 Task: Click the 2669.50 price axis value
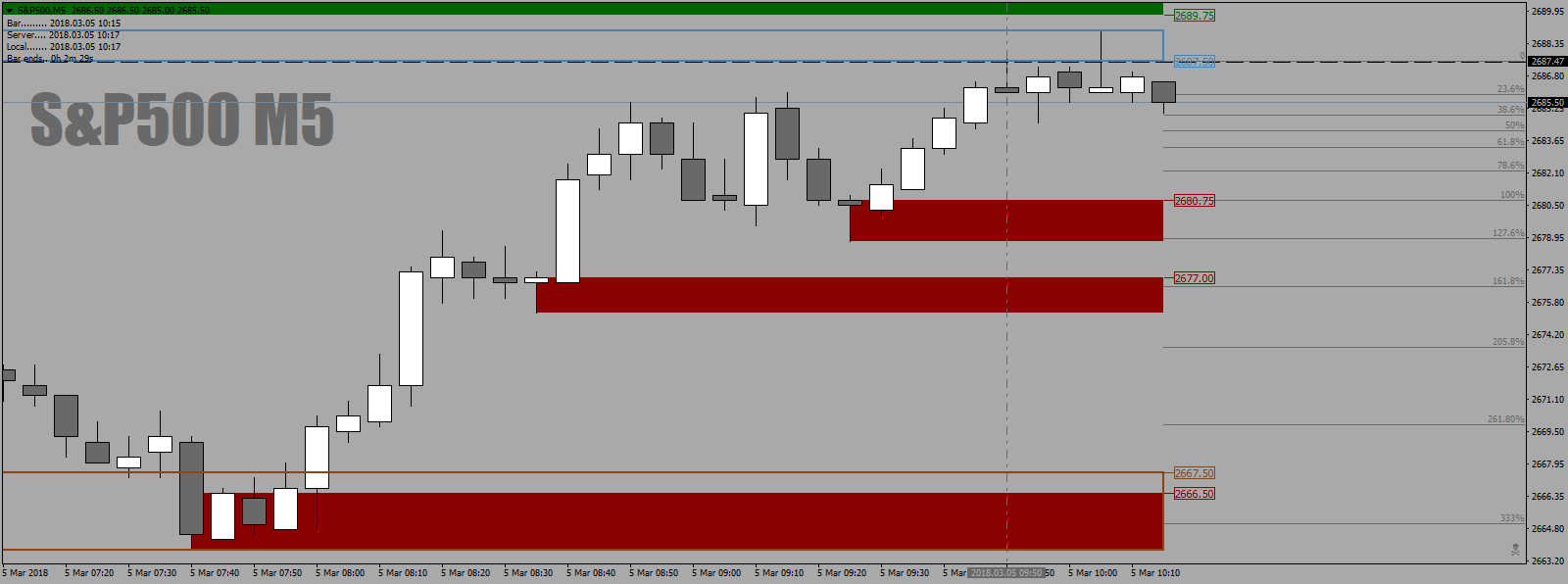(x=1547, y=432)
